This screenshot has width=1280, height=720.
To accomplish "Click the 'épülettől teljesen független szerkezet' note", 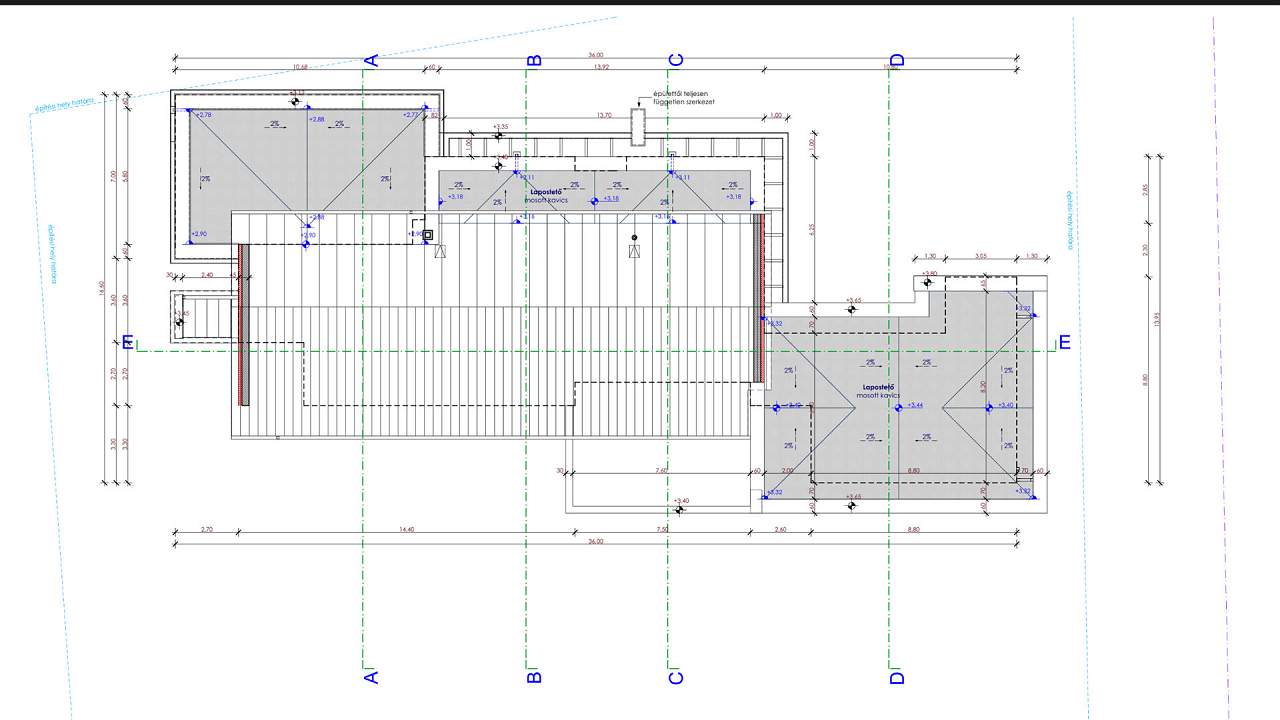I will [x=683, y=97].
